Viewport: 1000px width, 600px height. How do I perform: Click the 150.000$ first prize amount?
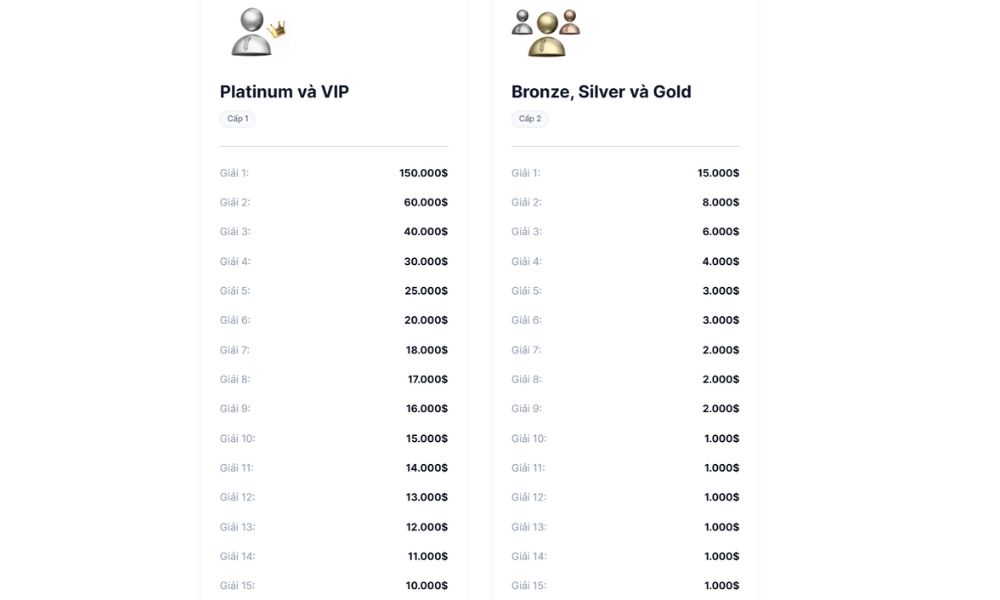[x=423, y=173]
